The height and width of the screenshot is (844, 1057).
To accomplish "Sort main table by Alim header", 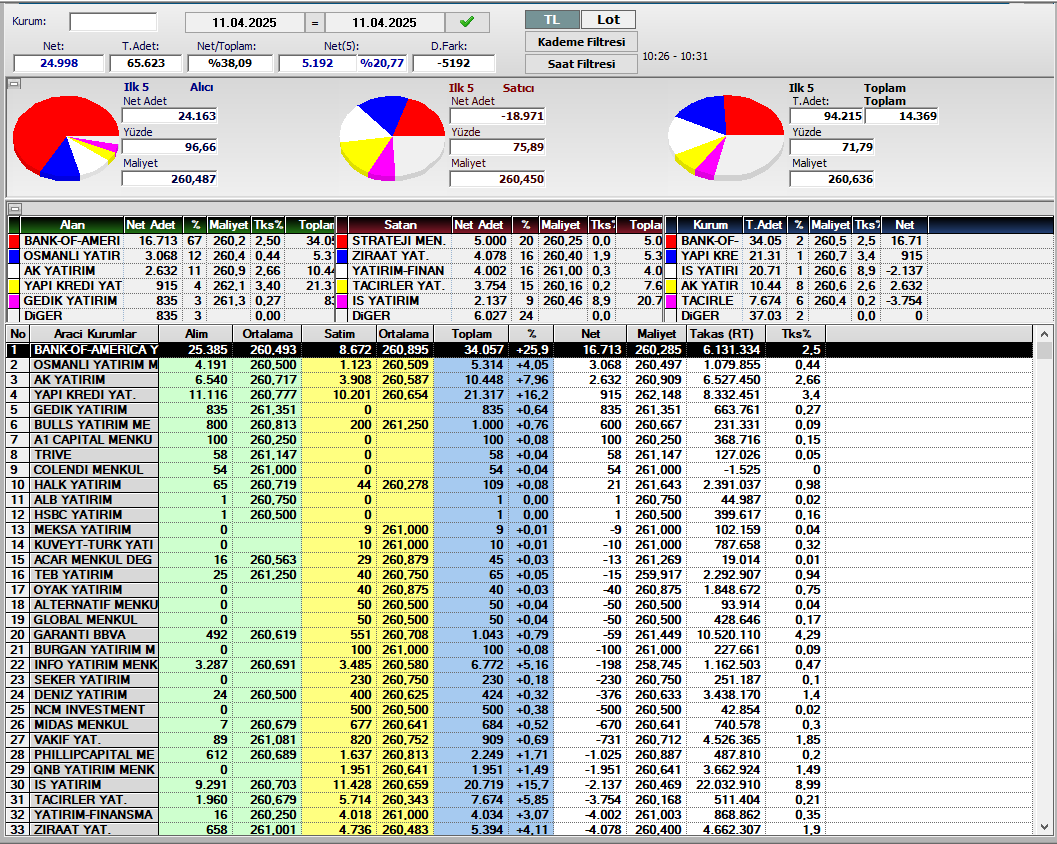I will (196, 334).
